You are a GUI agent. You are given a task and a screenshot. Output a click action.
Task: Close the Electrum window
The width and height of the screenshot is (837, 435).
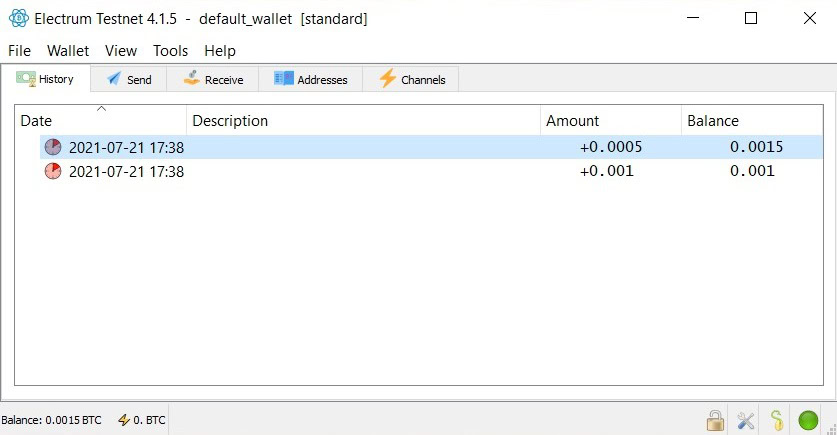coord(810,18)
